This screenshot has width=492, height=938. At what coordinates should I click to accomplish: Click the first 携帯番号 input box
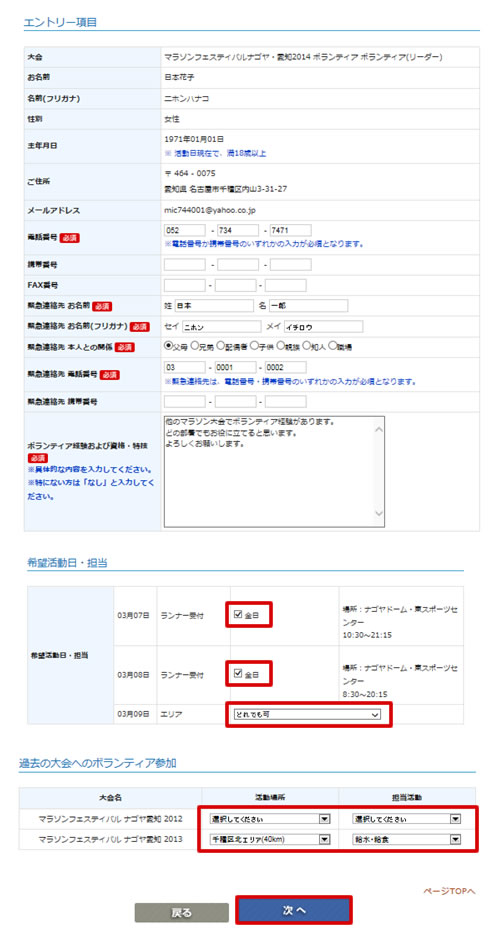(x=184, y=264)
